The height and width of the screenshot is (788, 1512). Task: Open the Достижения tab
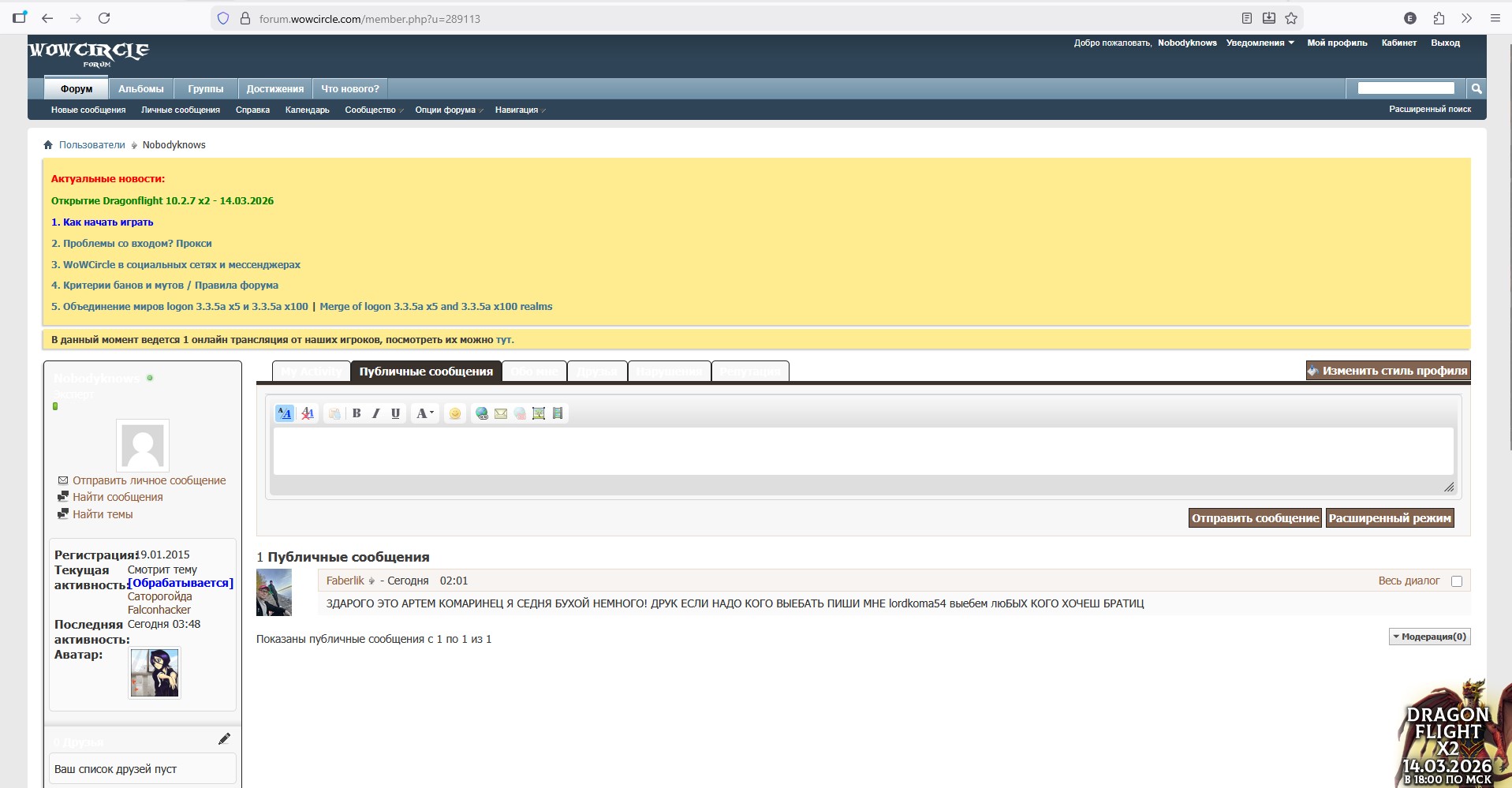(x=274, y=89)
